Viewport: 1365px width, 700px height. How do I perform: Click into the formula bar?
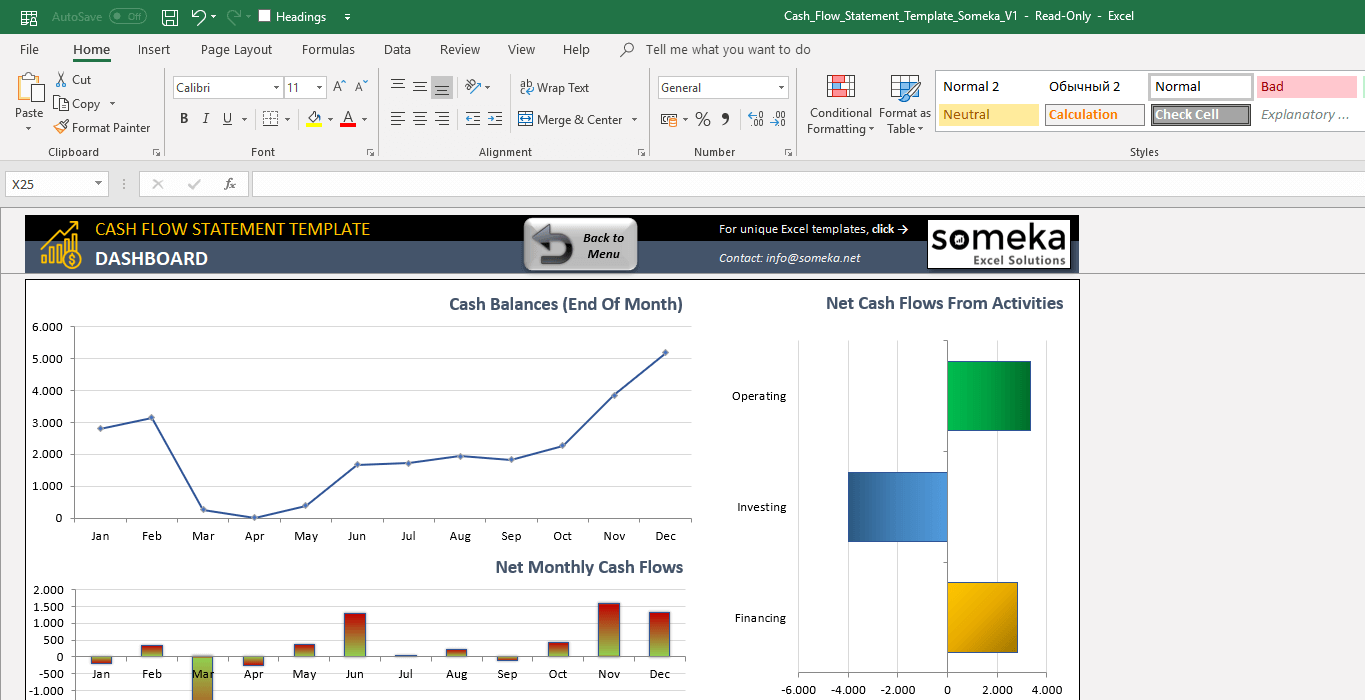pos(808,184)
